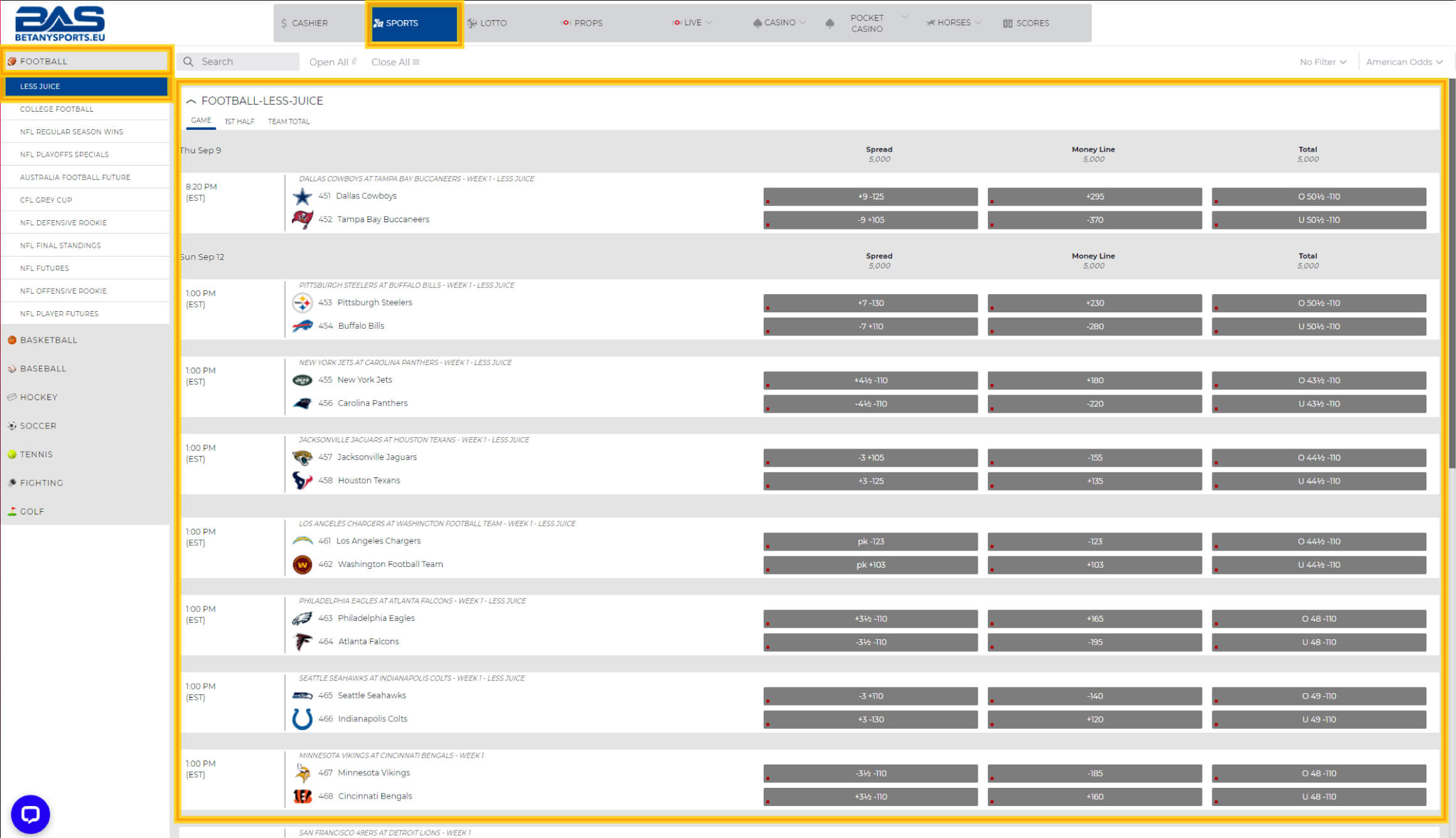Click Close All games button
The image size is (1456, 838).
[394, 62]
